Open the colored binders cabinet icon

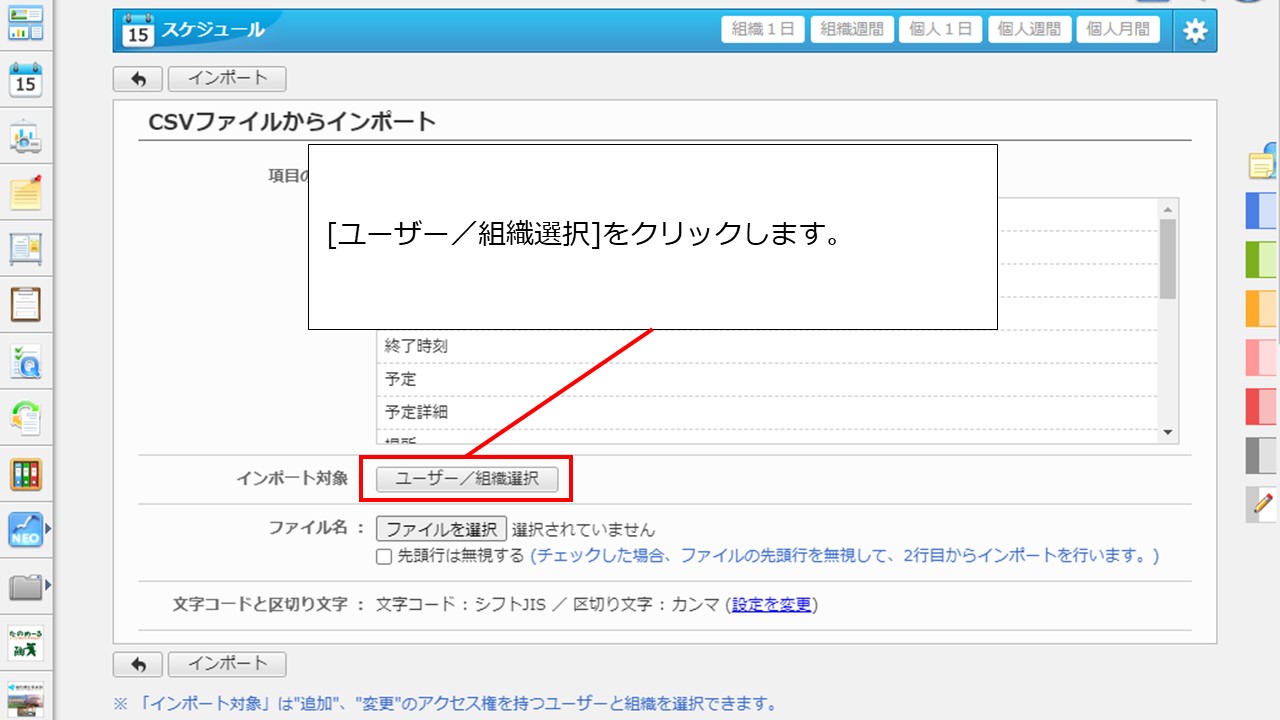[26, 474]
